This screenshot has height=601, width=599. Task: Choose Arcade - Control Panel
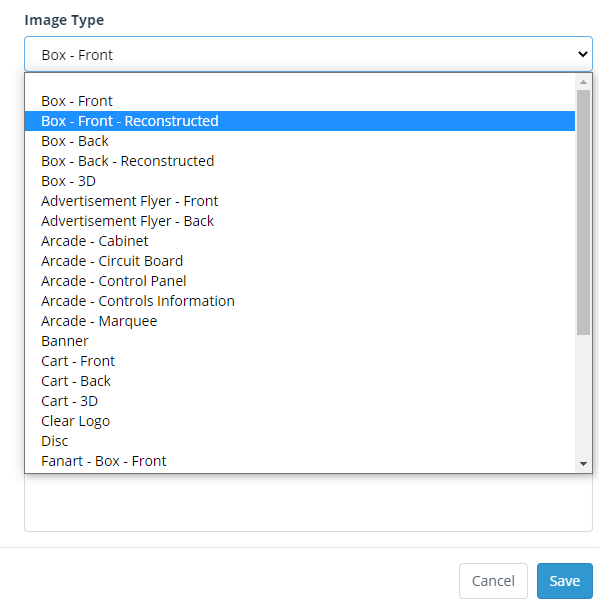coord(300,281)
